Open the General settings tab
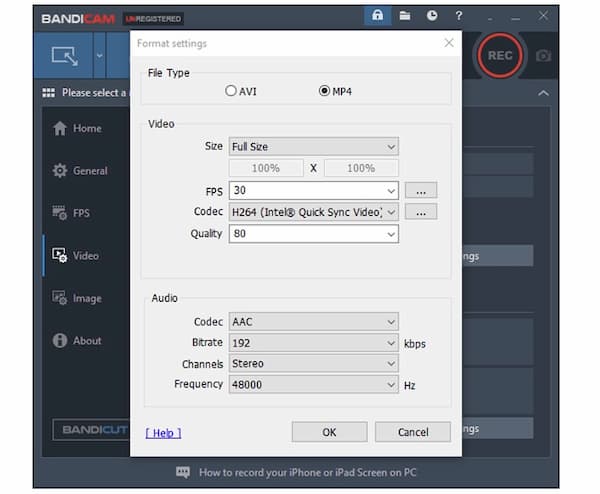This screenshot has height=494, width=600. click(80, 171)
